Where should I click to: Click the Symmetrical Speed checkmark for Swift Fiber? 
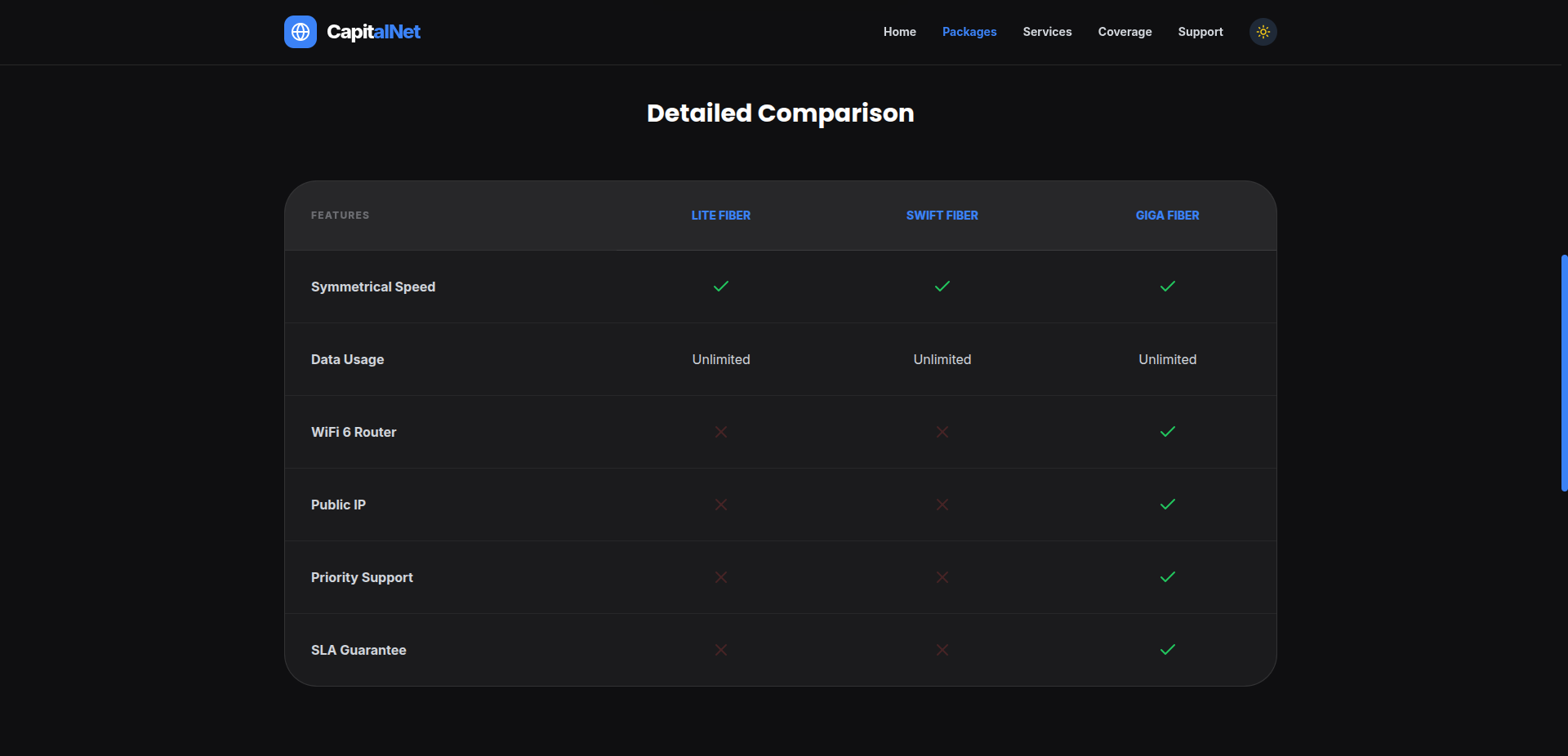click(x=942, y=287)
